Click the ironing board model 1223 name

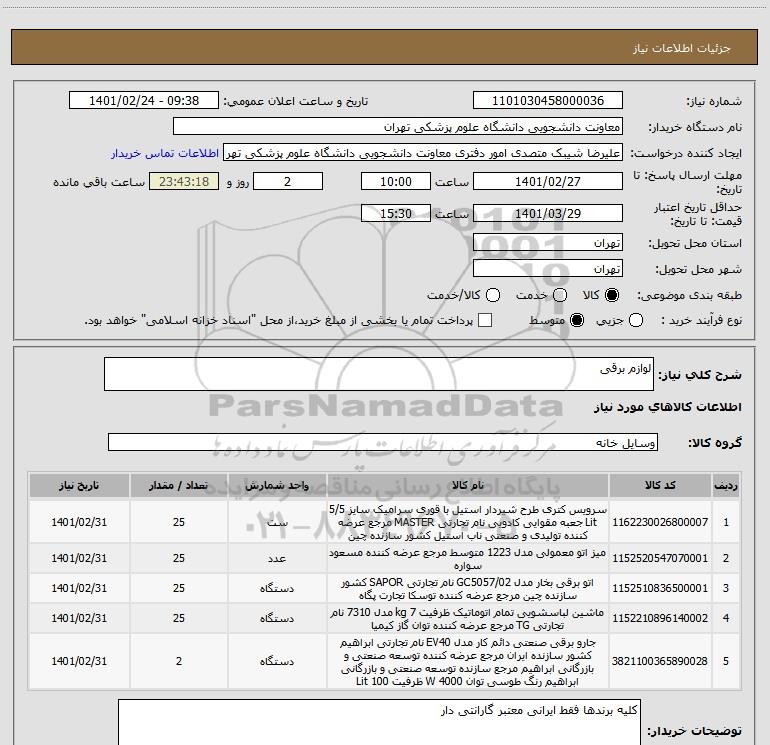coord(468,558)
